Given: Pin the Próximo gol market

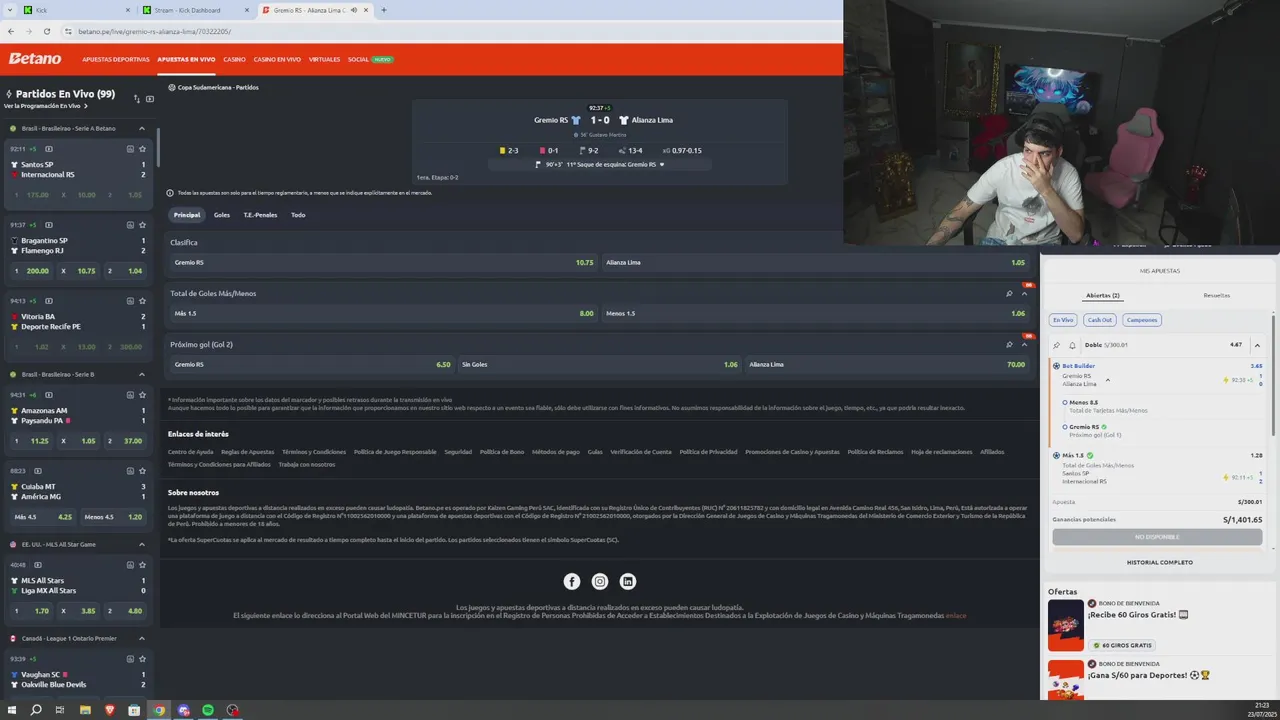Looking at the screenshot, I should (1009, 345).
